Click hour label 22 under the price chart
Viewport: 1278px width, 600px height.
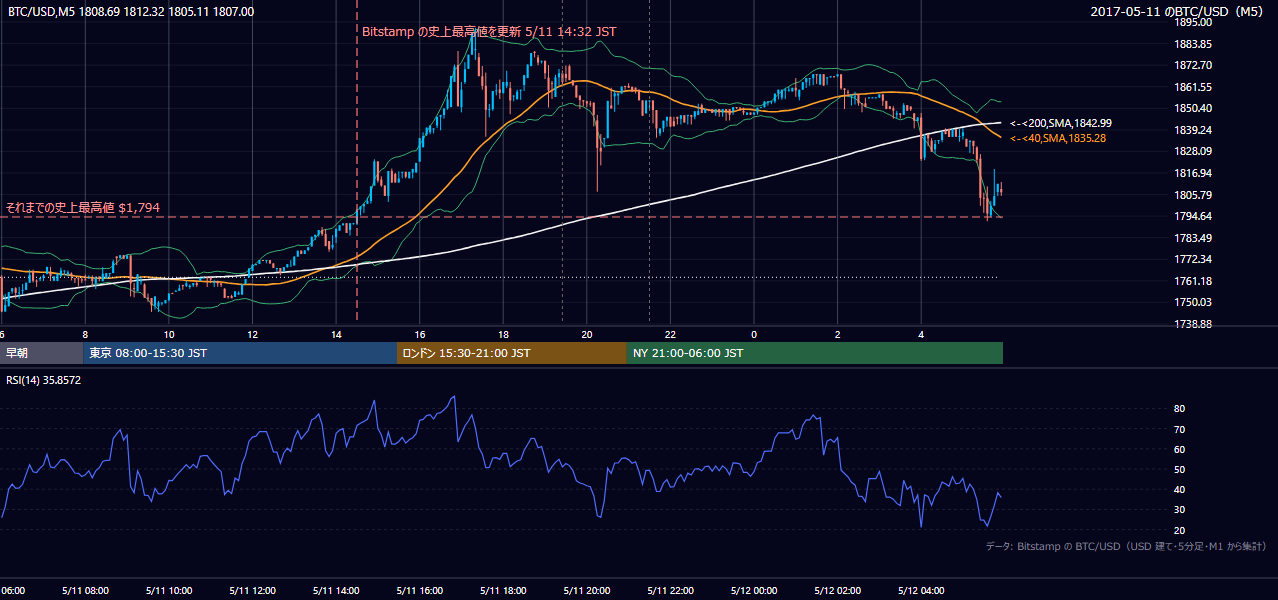pyautogui.click(x=670, y=335)
